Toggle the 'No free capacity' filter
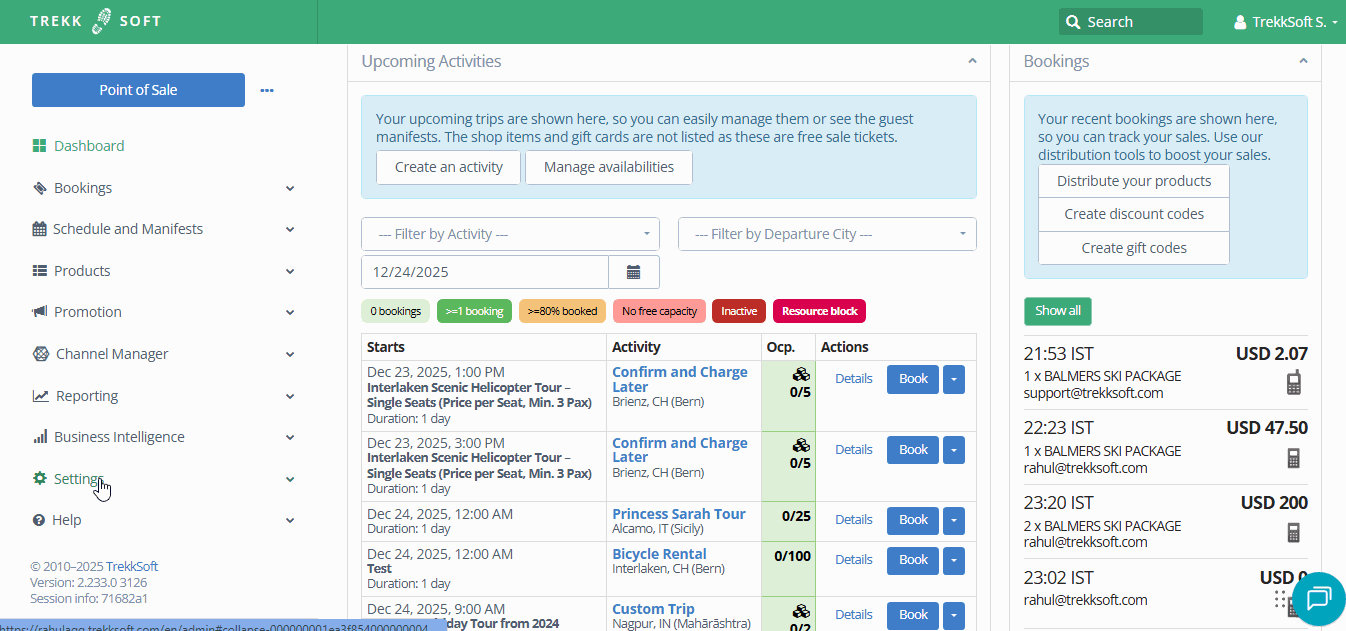The width and height of the screenshot is (1346, 631). click(659, 311)
